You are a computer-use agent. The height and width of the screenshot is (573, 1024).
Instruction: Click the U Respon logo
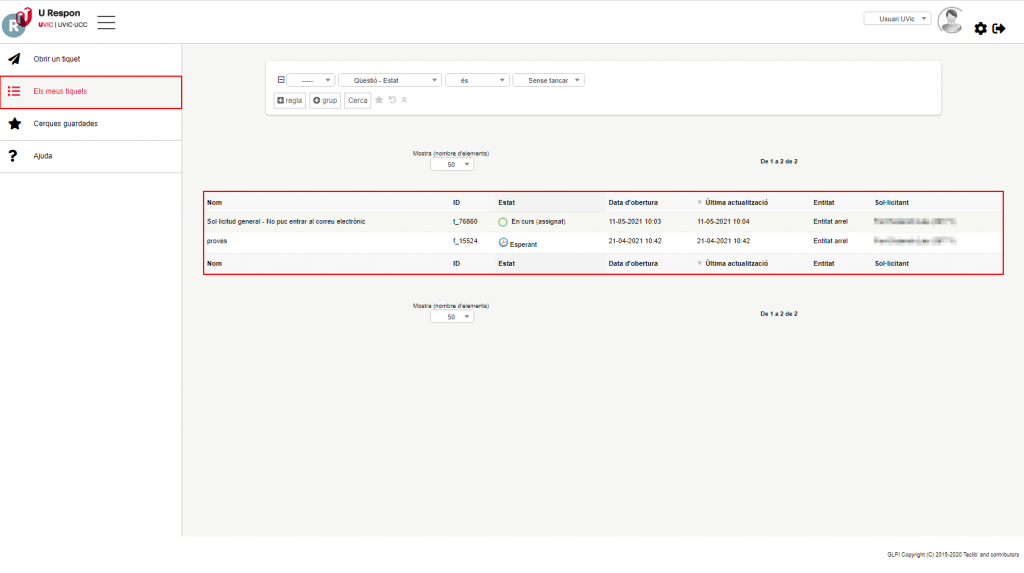tap(17, 21)
